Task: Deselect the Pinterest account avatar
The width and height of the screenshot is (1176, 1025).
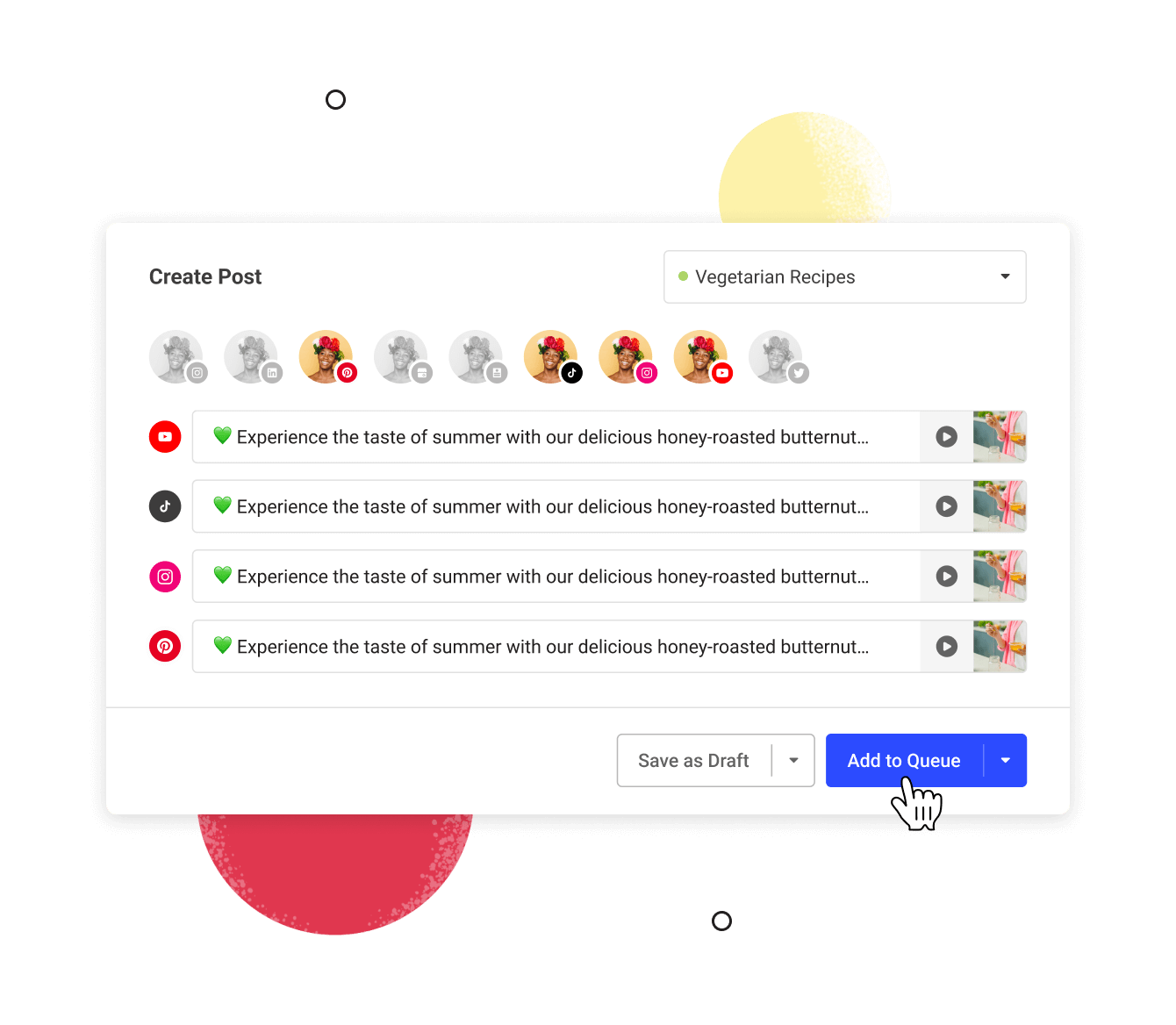Action: [326, 357]
